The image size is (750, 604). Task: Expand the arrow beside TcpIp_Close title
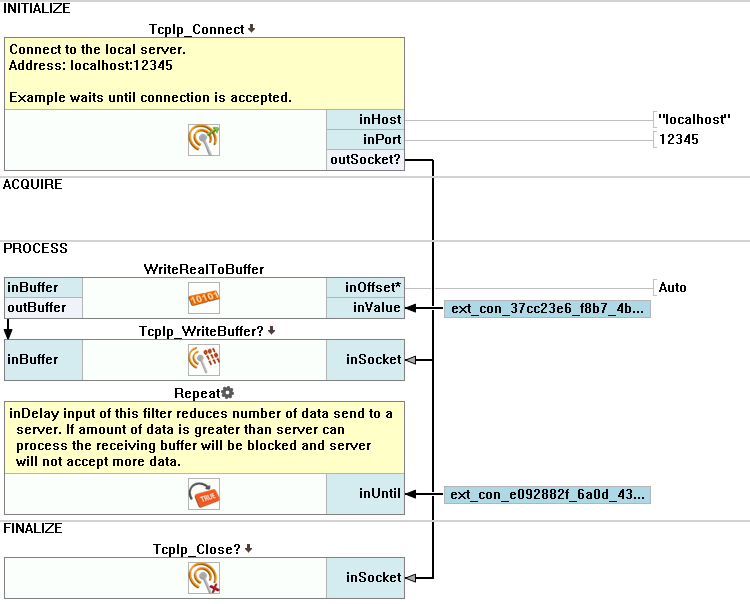tap(249, 548)
